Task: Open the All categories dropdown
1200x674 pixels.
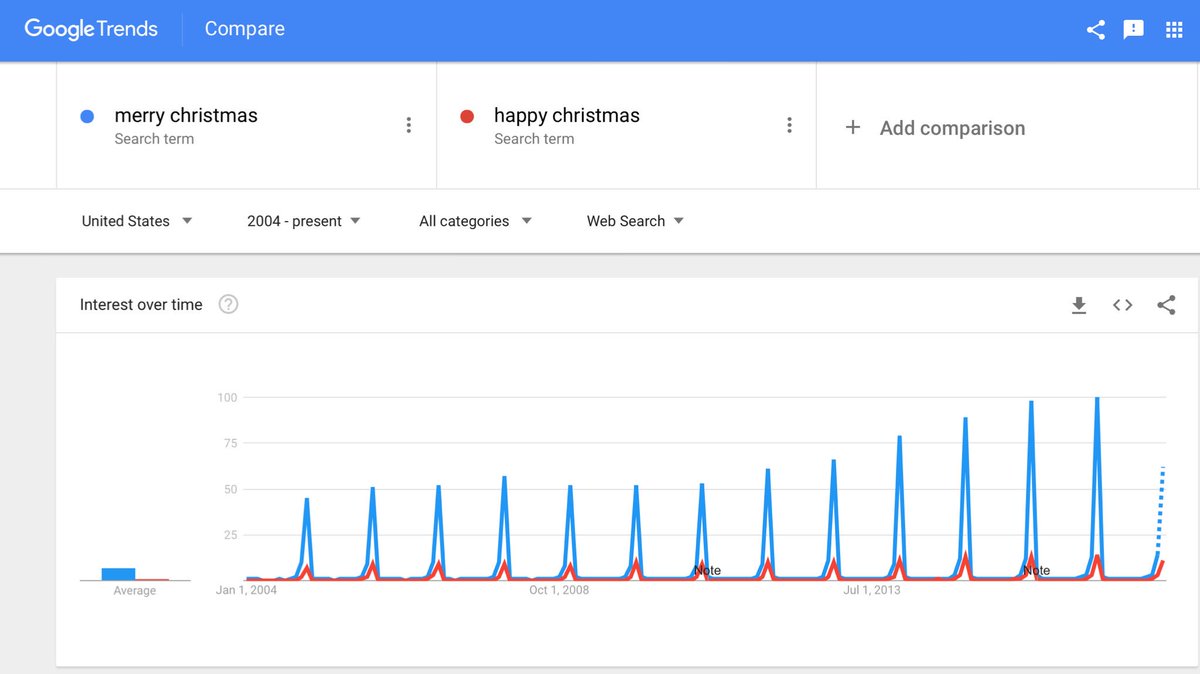Action: pyautogui.click(x=475, y=221)
